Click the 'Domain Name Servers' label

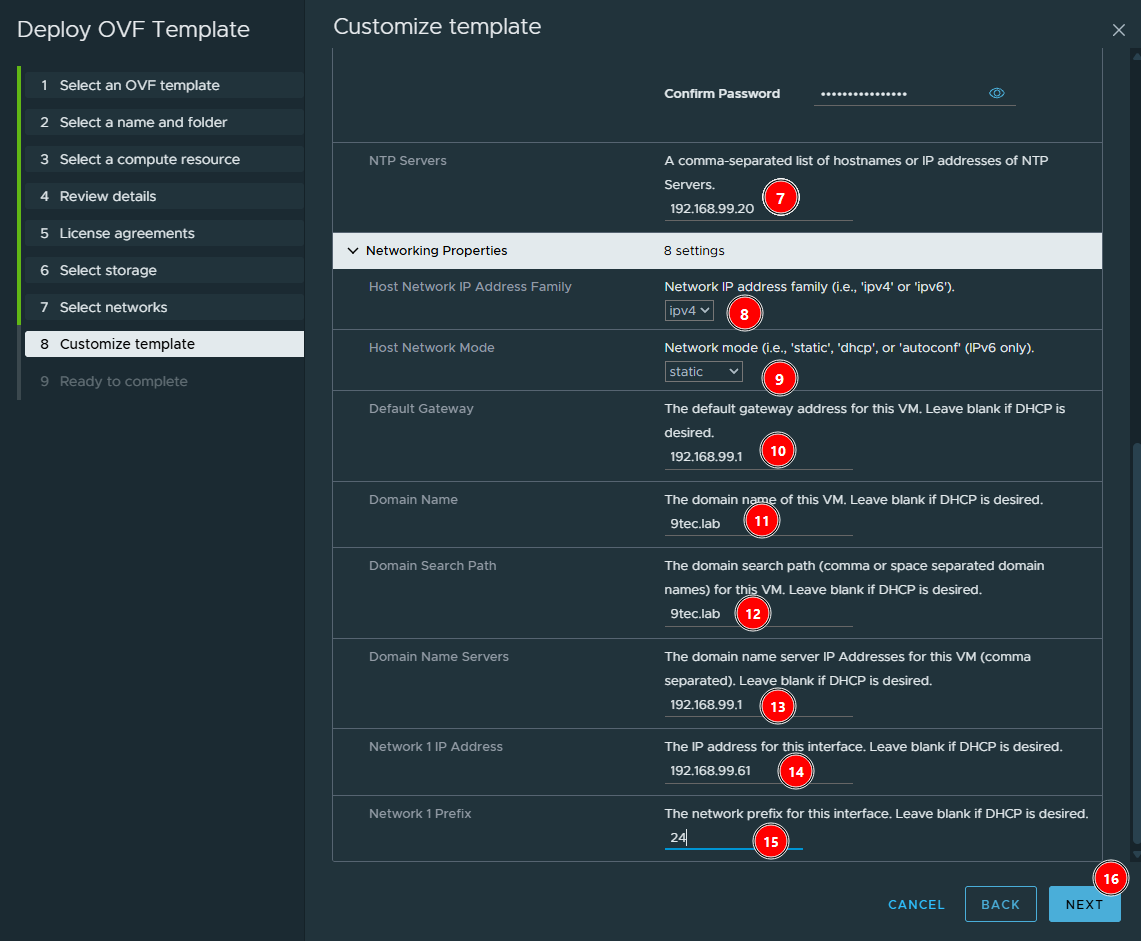[439, 656]
